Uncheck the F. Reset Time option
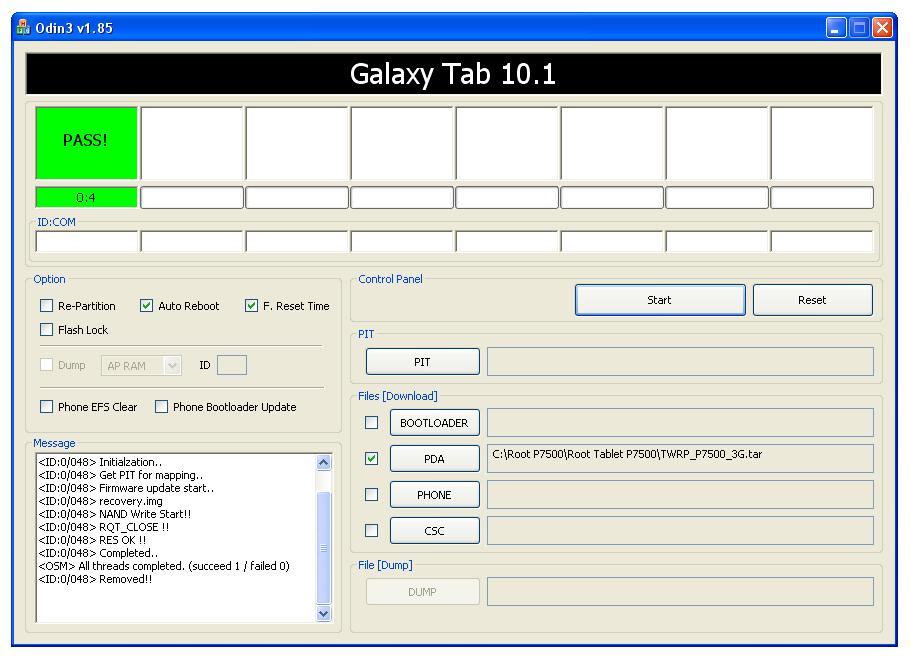Image resolution: width=910 pixels, height=660 pixels. [x=251, y=305]
